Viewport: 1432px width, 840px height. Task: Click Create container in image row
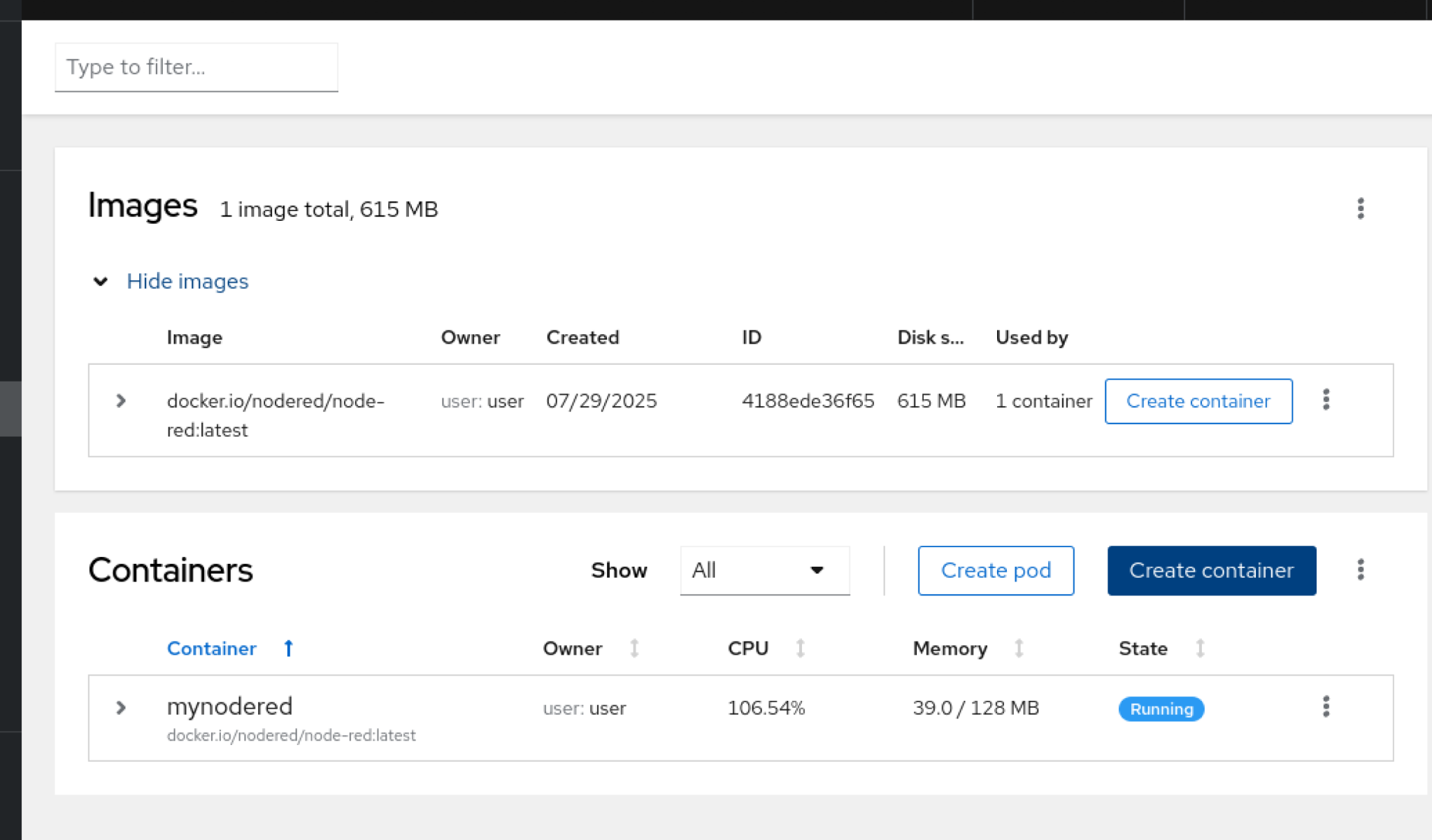[1198, 401]
